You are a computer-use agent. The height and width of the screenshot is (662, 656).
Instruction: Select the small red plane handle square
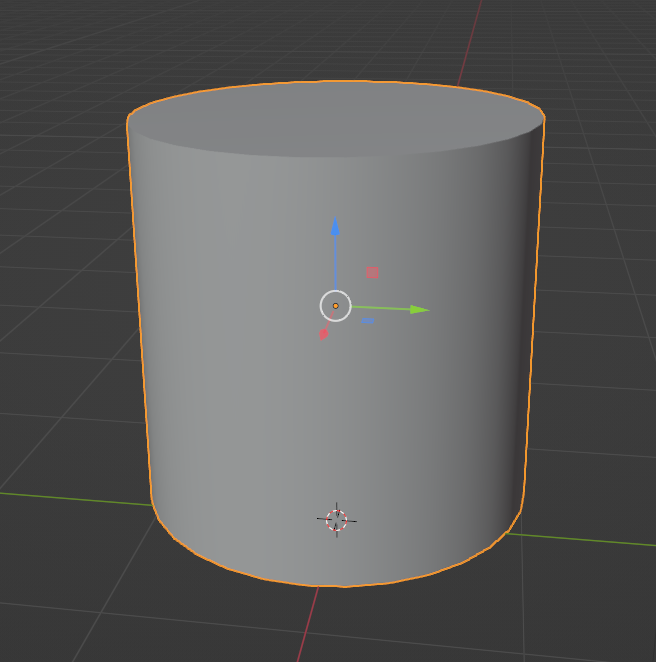pos(372,272)
